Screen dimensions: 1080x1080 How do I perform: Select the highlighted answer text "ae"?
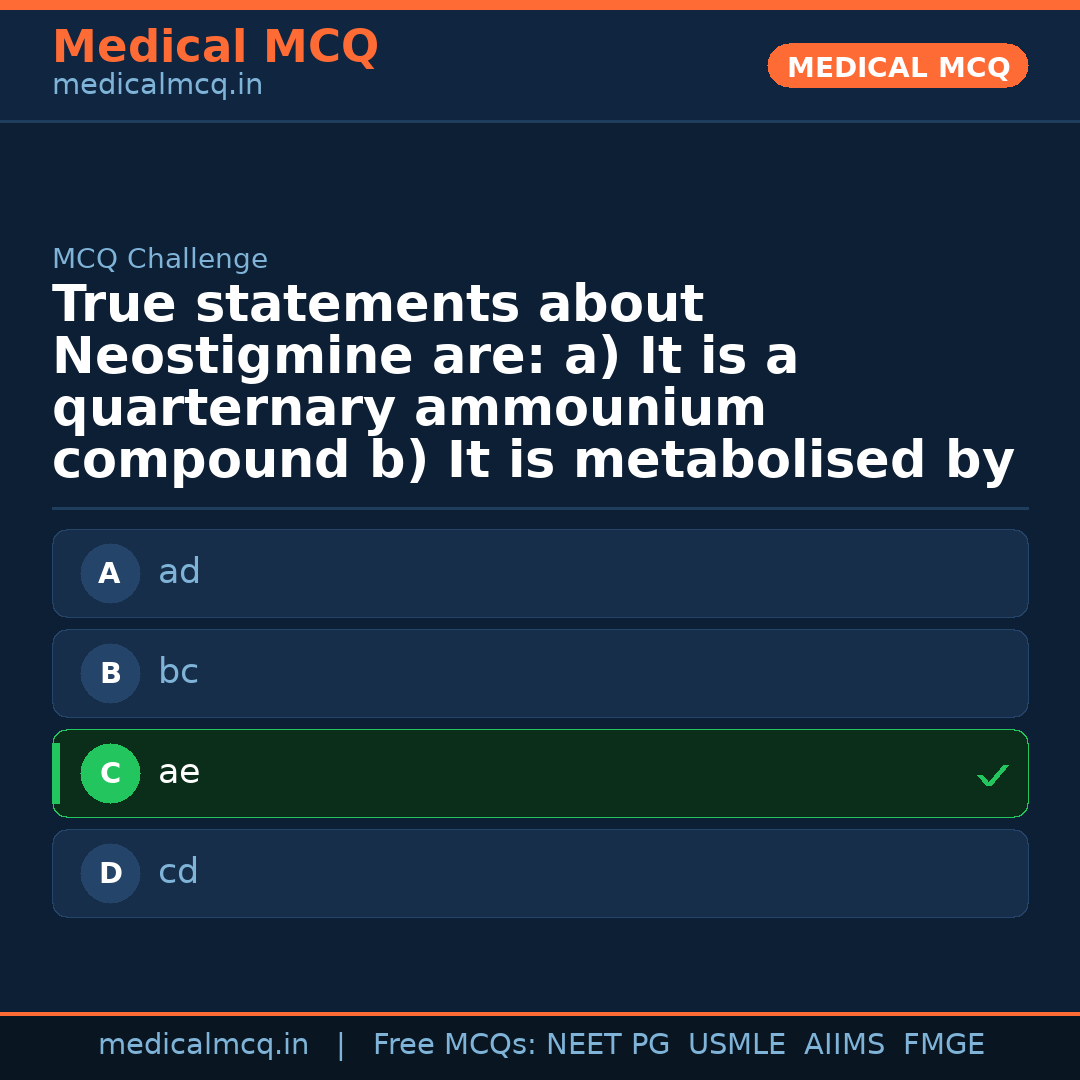[x=179, y=772]
